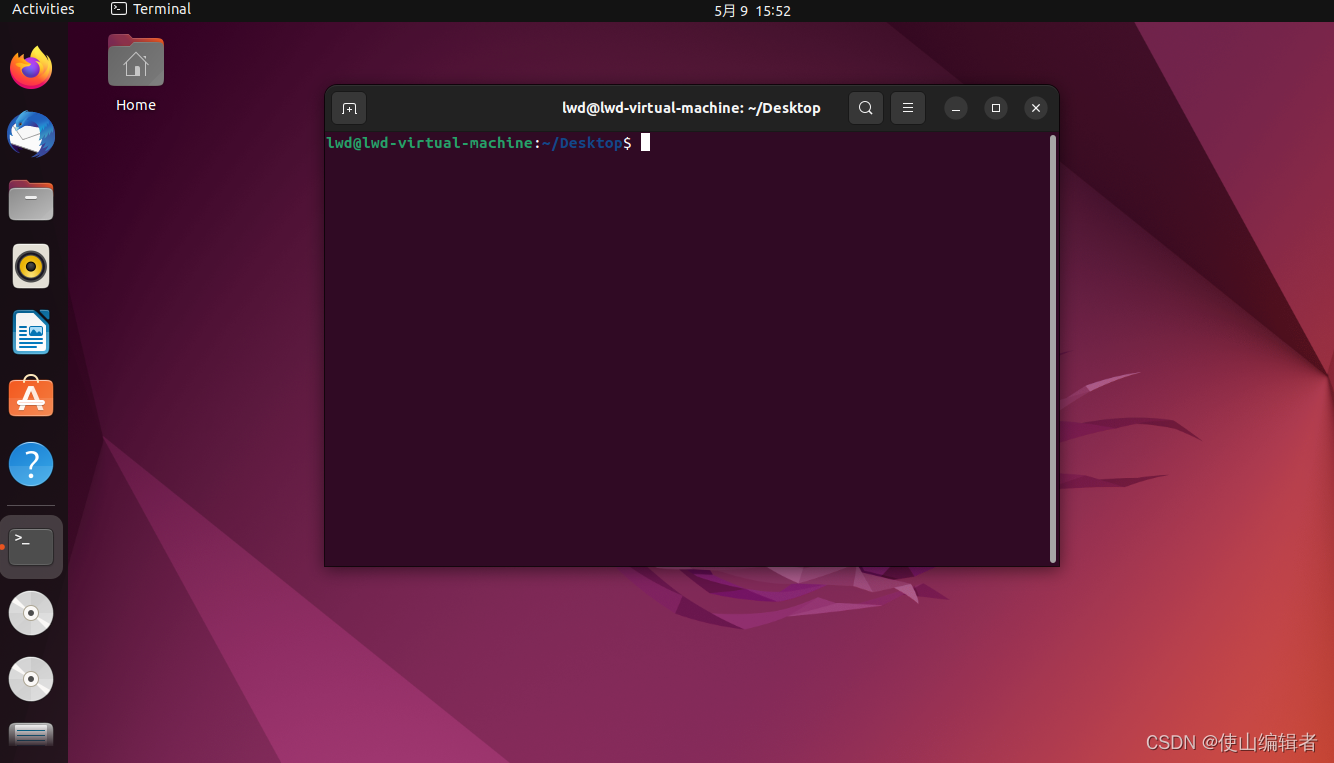
Task: Launch Thunderbird mail from the dock
Action: 31,135
